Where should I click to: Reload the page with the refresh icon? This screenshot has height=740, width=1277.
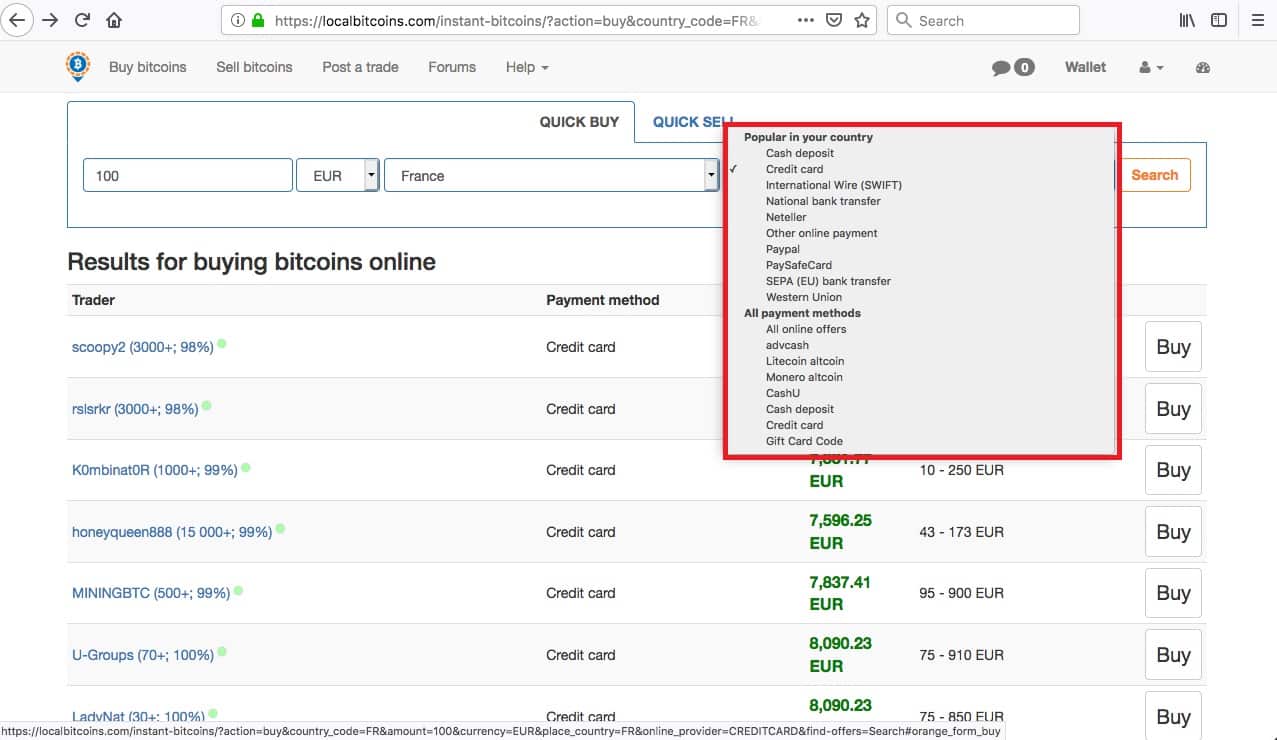pos(83,20)
